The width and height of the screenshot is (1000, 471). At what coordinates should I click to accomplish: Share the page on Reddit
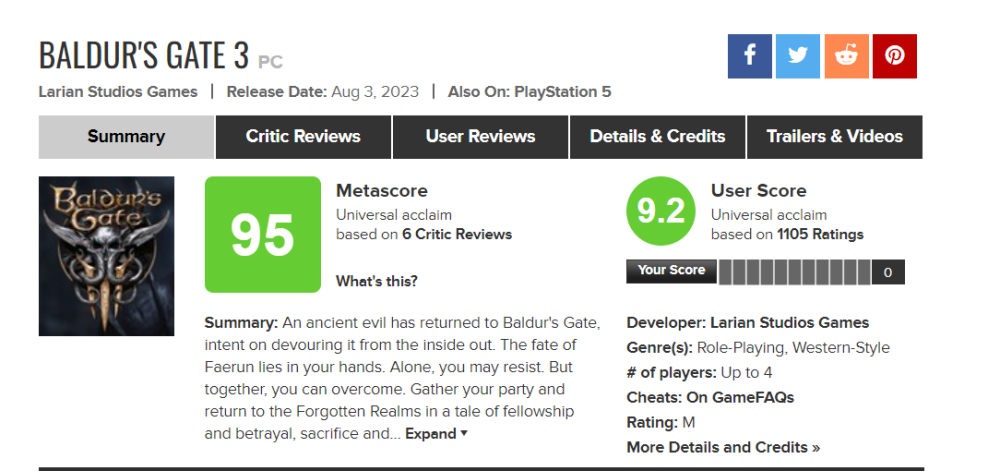click(846, 56)
